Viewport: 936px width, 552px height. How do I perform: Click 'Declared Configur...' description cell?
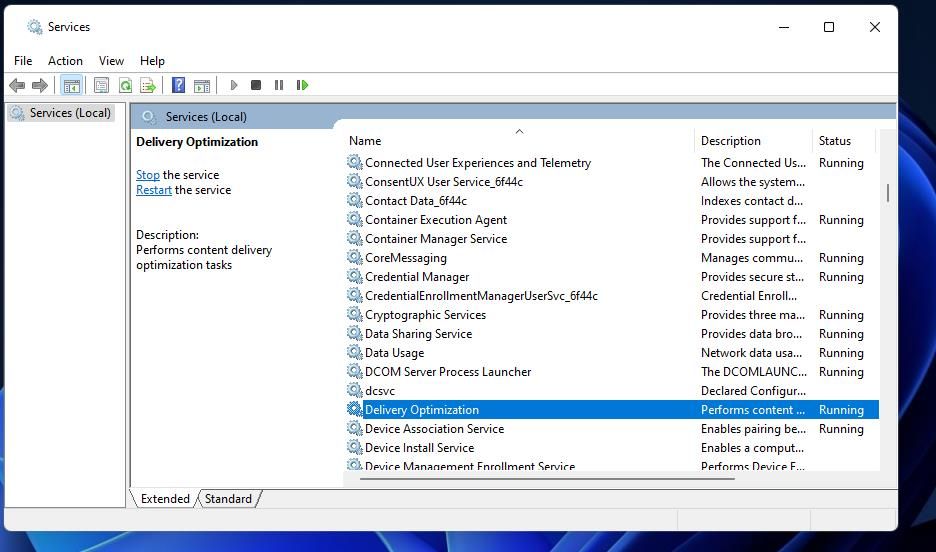coord(753,391)
